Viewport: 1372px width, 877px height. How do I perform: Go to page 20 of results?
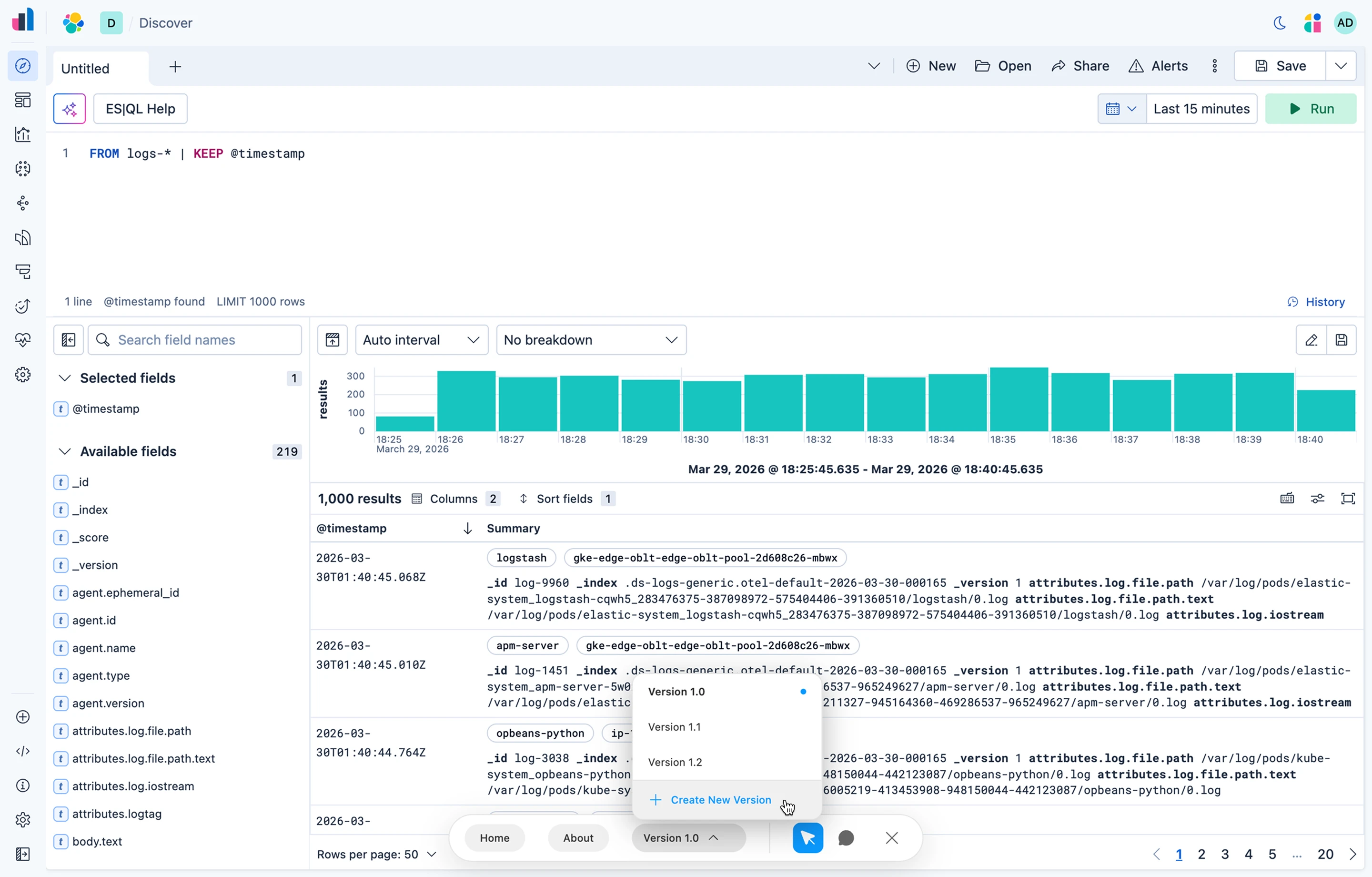[x=1325, y=854]
